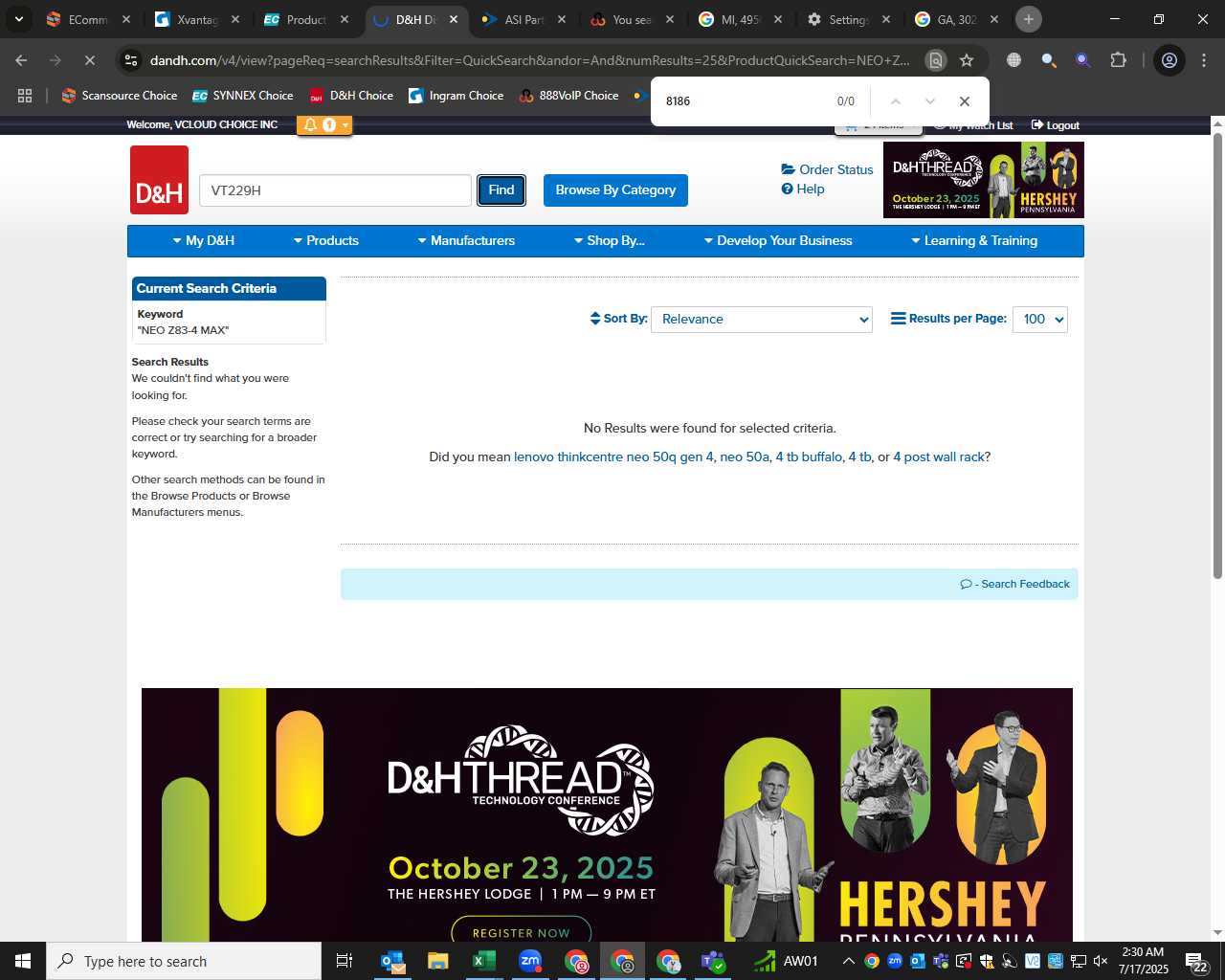1225x980 pixels.
Task: Expand the My D&H menu
Action: 204,240
